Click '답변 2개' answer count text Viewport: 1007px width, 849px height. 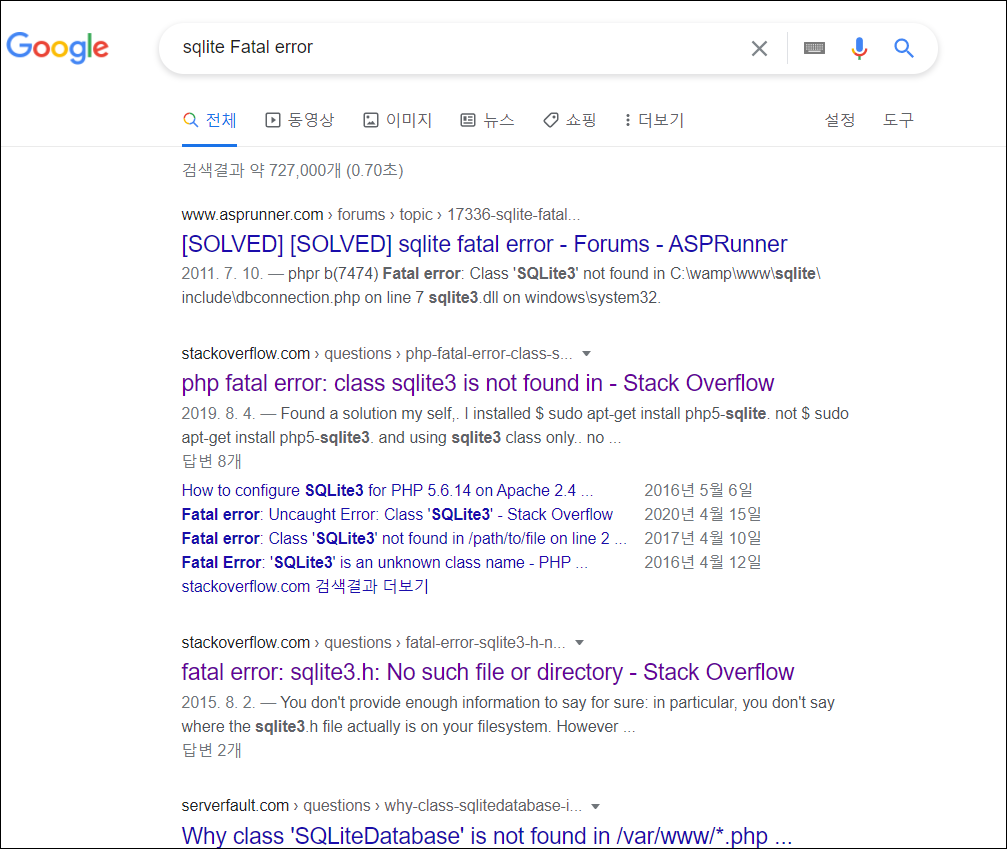tap(211, 750)
